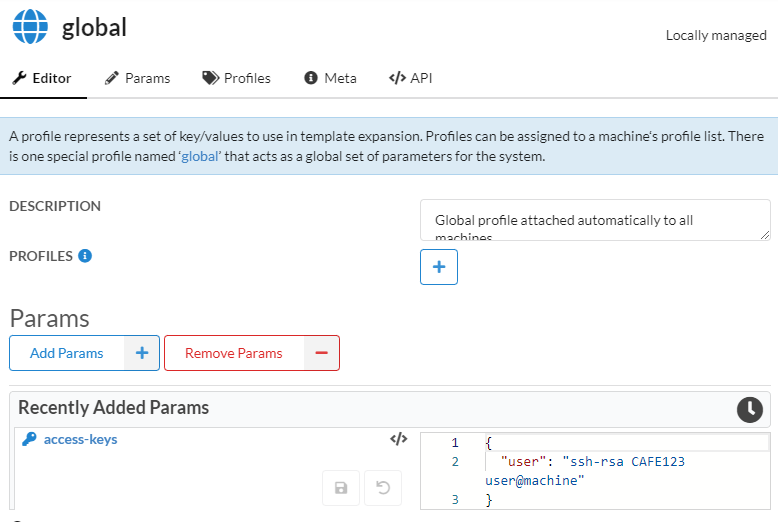Click the globe icon beside global title
The image size is (778, 522).
pos(31,27)
